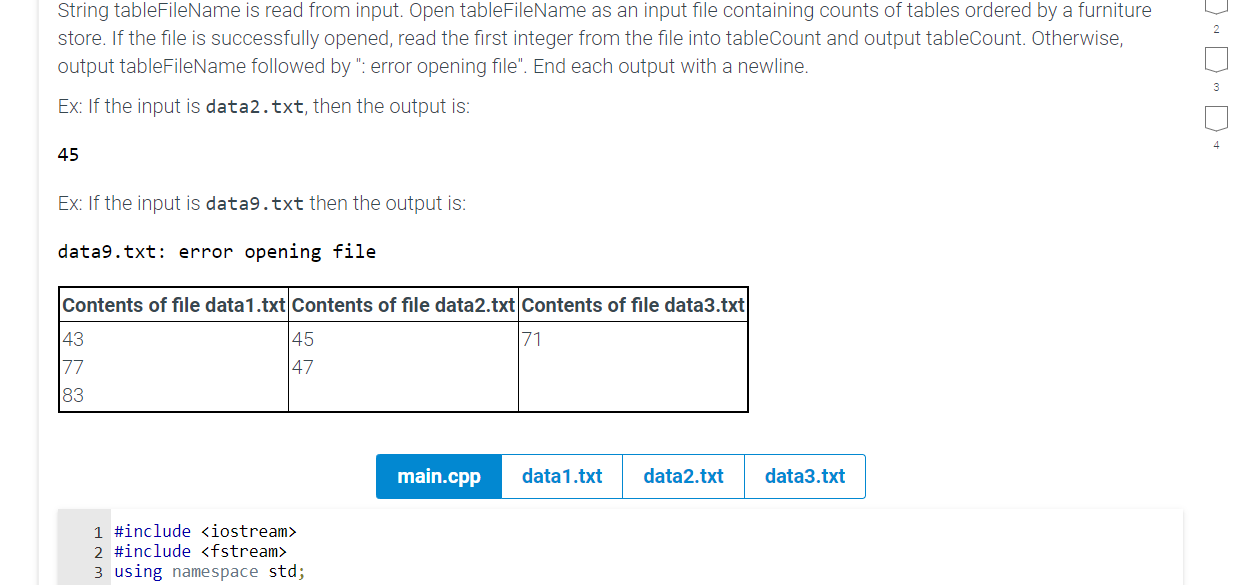Click line number 1 in the code editor
The height and width of the screenshot is (585, 1251).
point(97,531)
